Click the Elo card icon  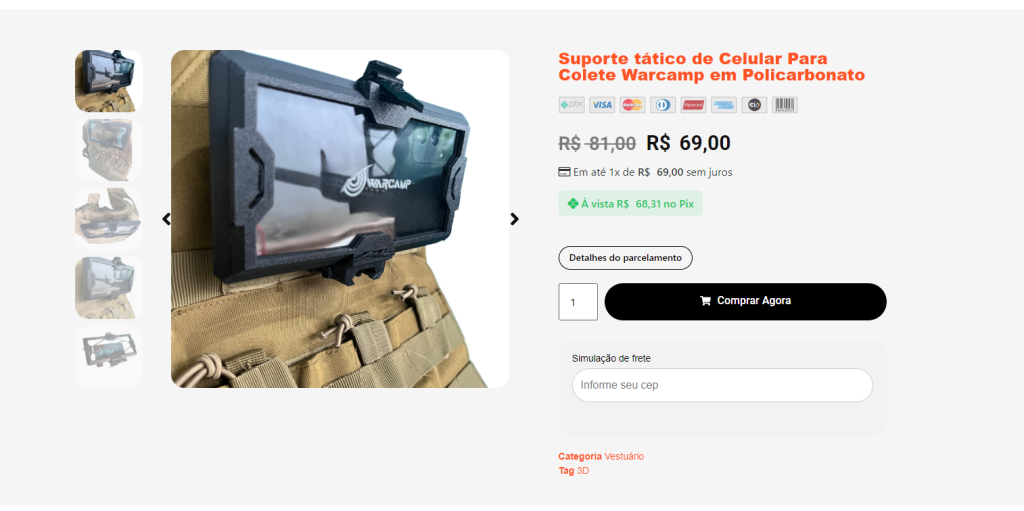tap(754, 105)
